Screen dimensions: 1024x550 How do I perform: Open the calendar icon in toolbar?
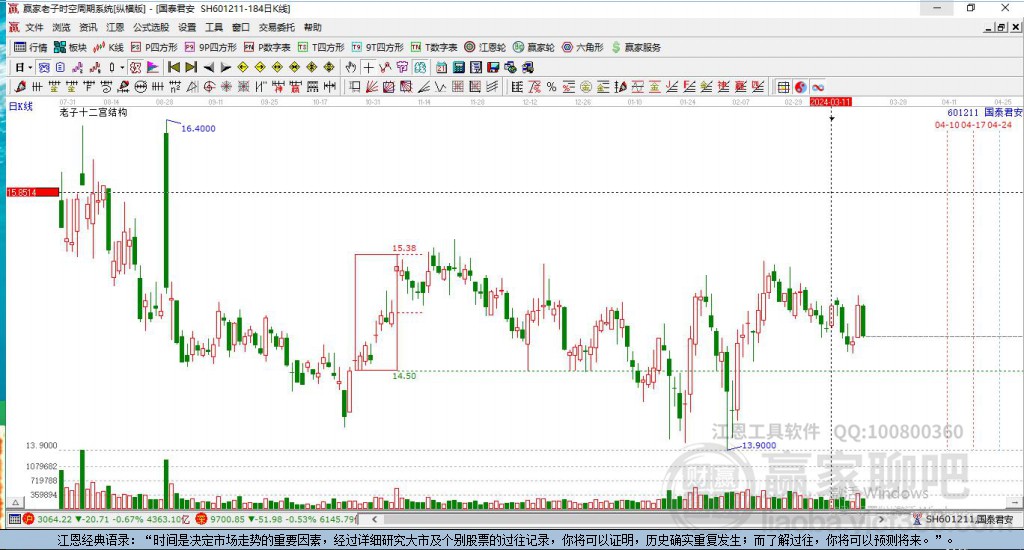click(441, 67)
